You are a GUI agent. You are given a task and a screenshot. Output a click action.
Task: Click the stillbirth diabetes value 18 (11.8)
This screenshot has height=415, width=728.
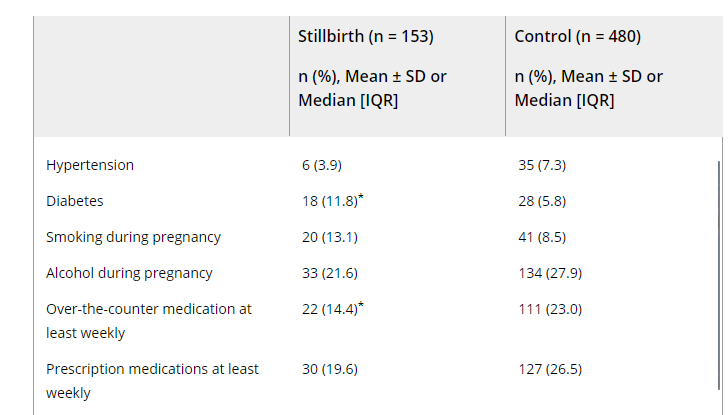pyautogui.click(x=328, y=201)
